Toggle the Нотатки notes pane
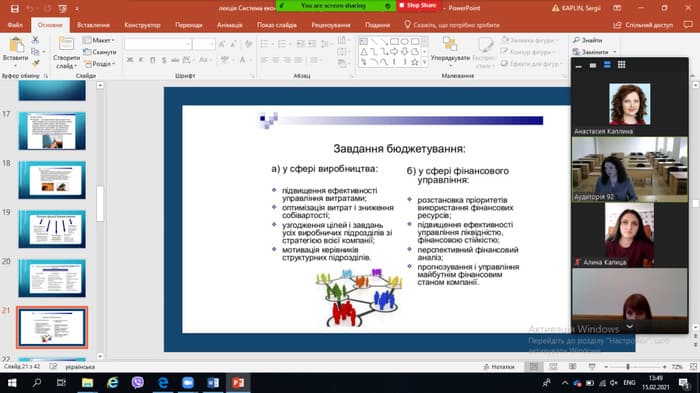Screen dimensions: 700x393 click(x=499, y=367)
